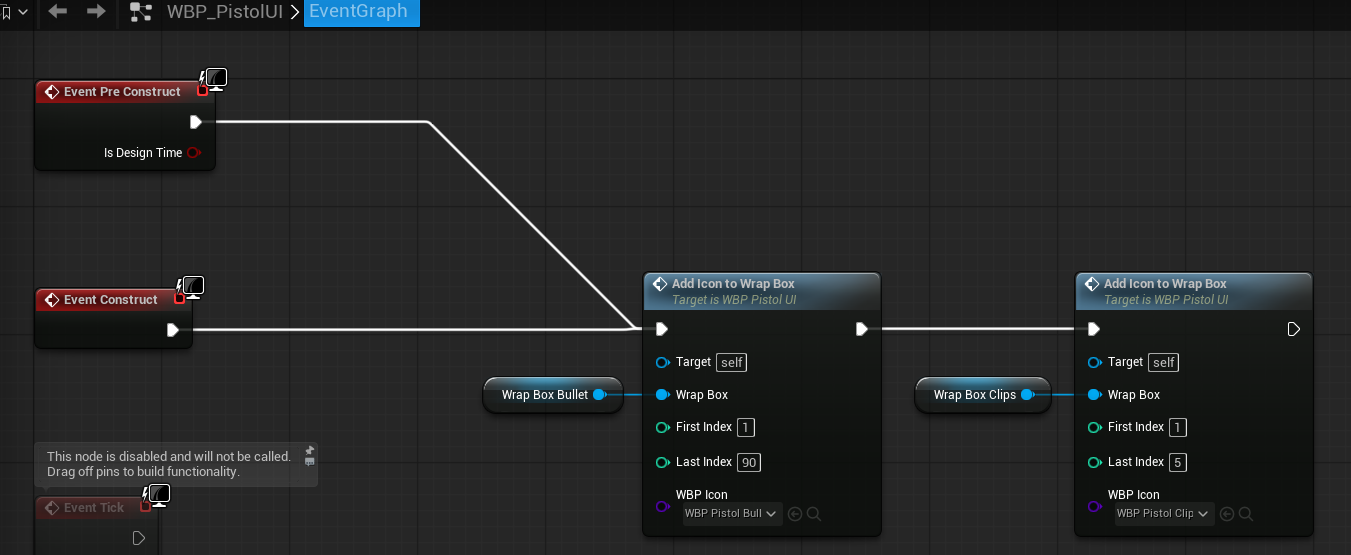Click Wrap Box input pin on first Add Icon node

point(662,395)
